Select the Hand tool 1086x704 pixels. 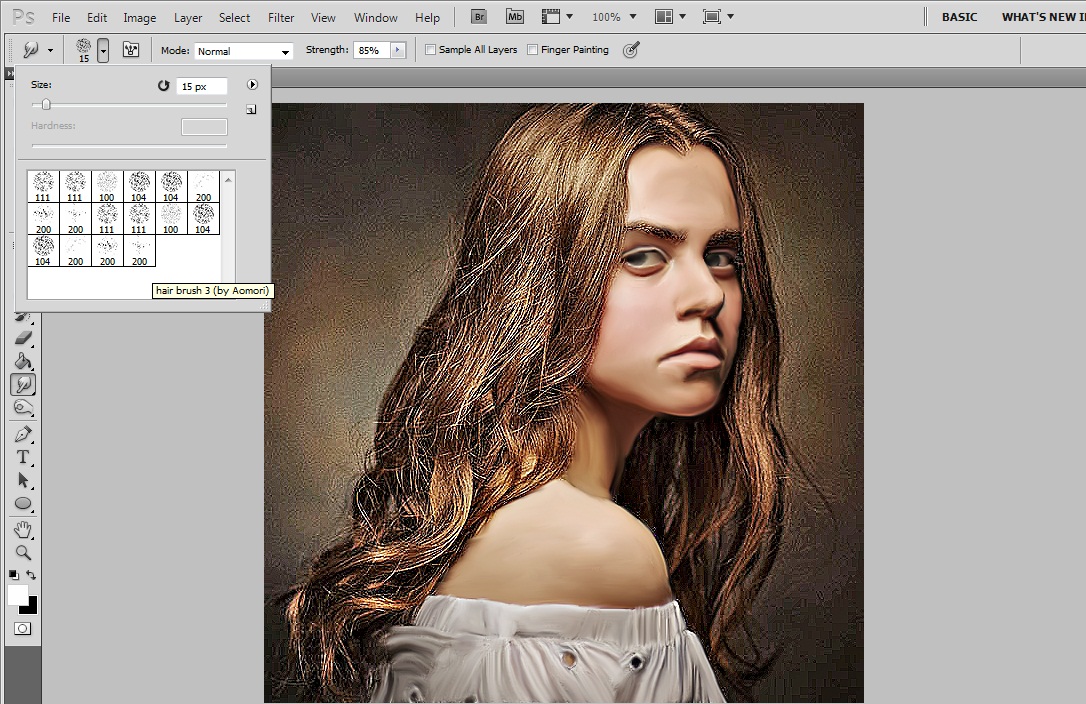(23, 529)
